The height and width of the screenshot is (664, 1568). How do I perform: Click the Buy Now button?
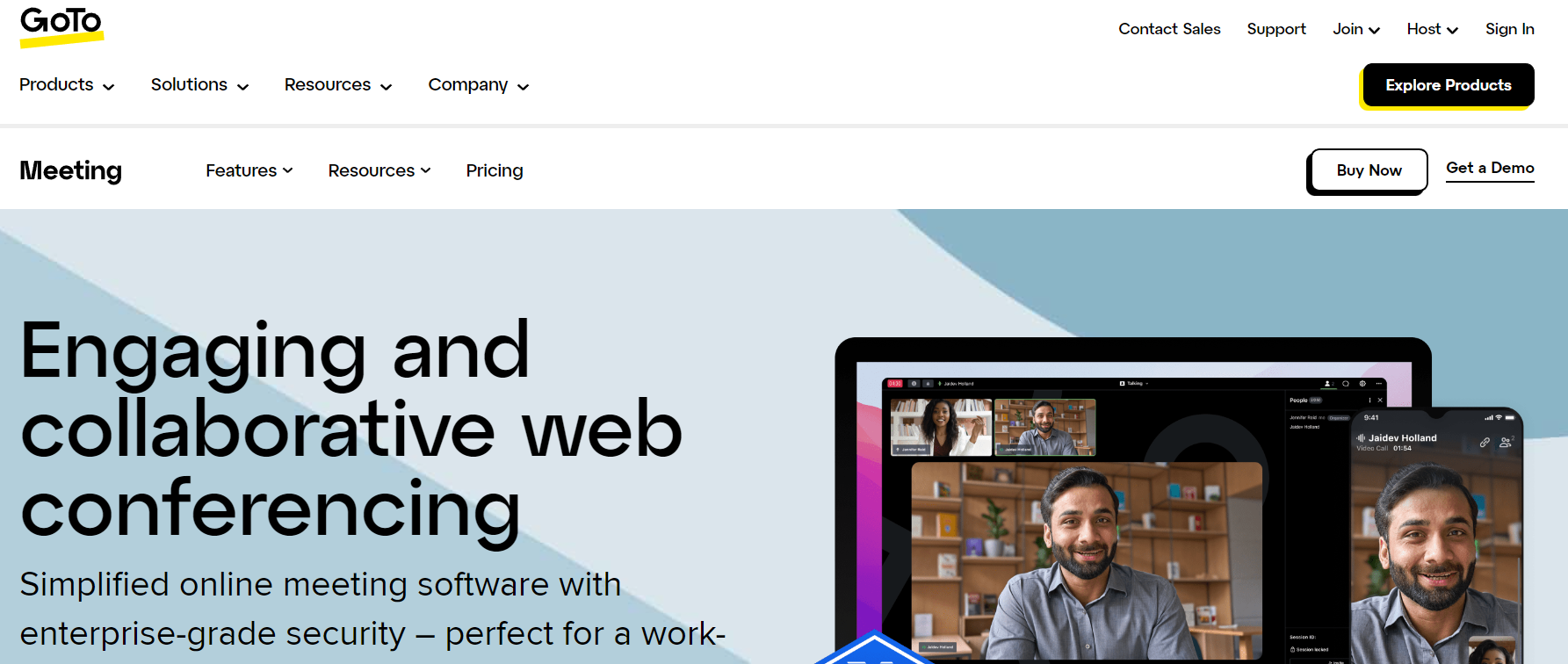(x=1369, y=170)
